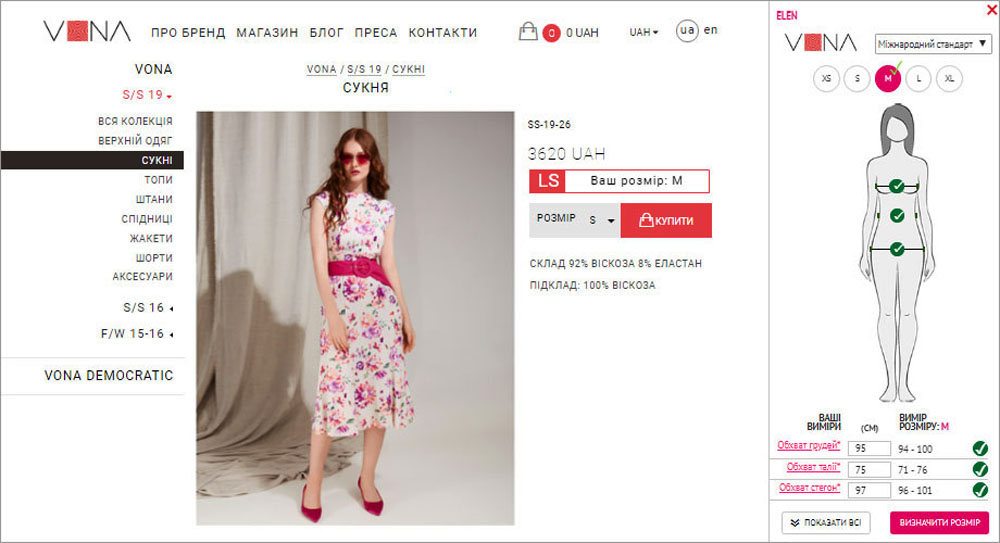Click the hips checkmark on mannequin

click(x=897, y=249)
